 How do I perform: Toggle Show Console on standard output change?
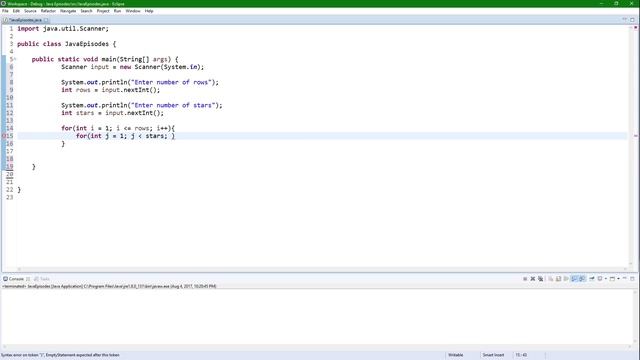[x=574, y=279]
